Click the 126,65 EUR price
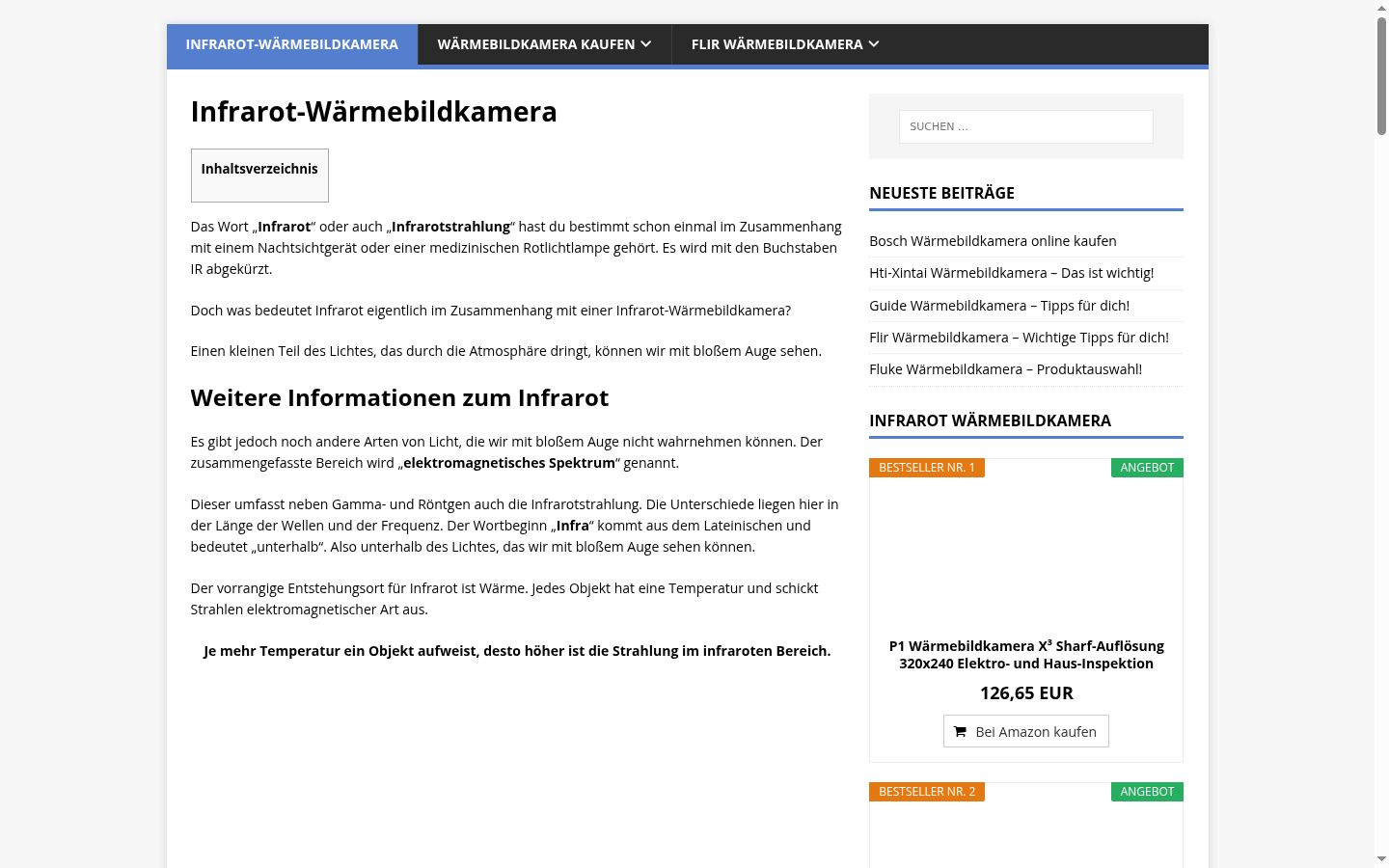This screenshot has width=1389, height=868. [x=1026, y=693]
